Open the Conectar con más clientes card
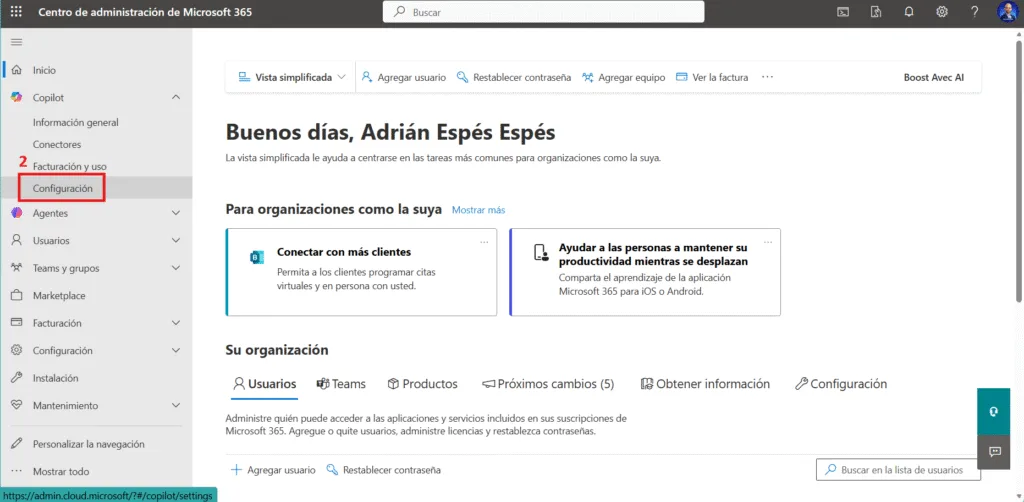This screenshot has width=1024, height=502. [361, 272]
